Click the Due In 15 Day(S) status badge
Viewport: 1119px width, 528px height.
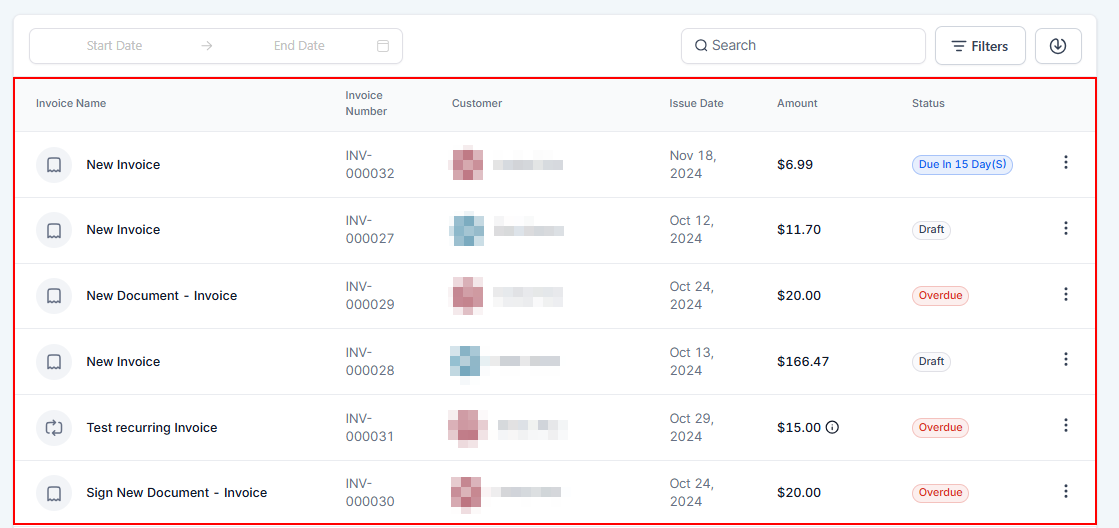click(962, 165)
